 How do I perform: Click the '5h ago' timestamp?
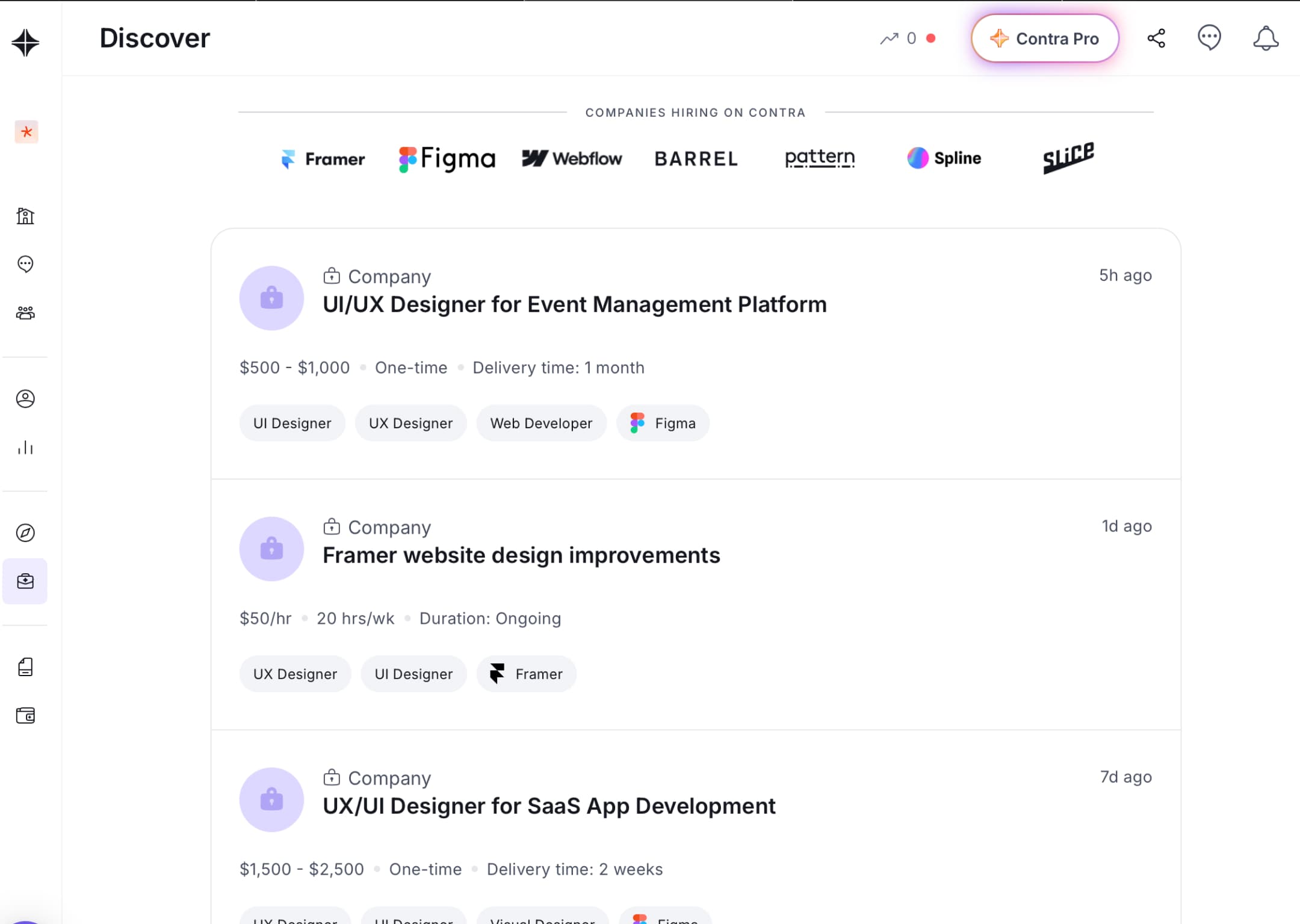click(x=1125, y=275)
